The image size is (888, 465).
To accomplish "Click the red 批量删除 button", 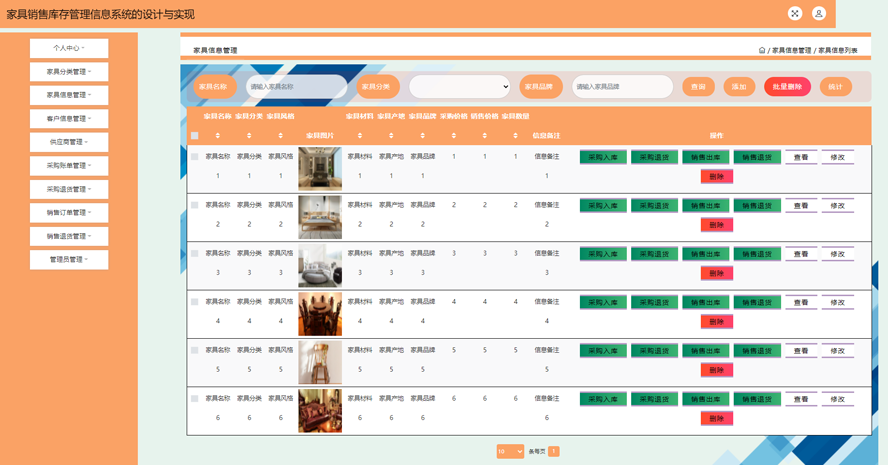I will click(x=787, y=87).
